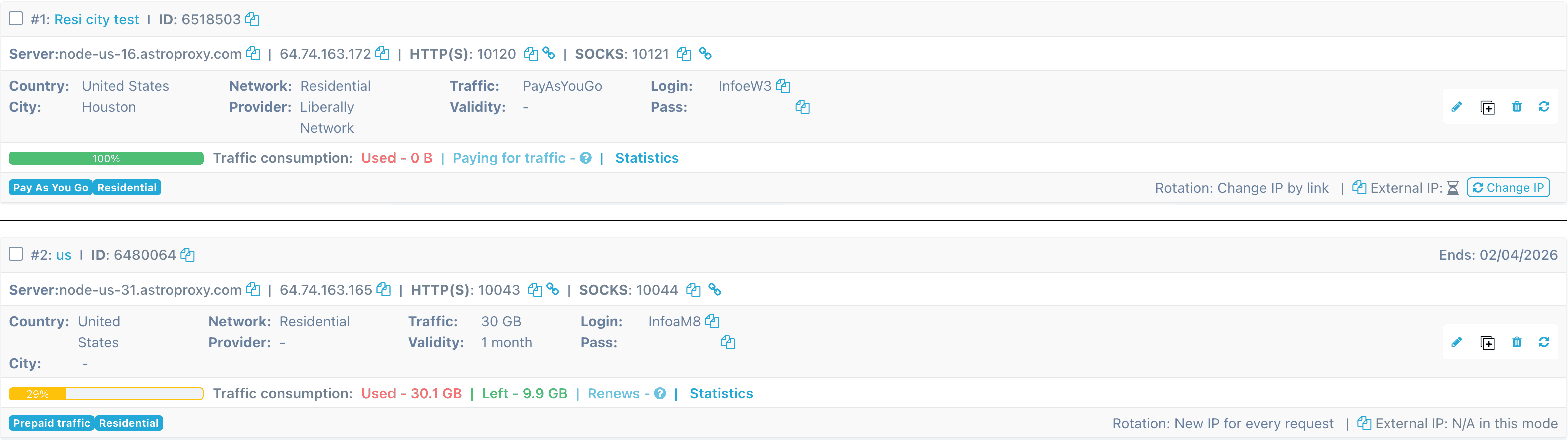Click the edit pencil icon for Resi city test proxy
The width and height of the screenshot is (1568, 440).
point(1457,107)
